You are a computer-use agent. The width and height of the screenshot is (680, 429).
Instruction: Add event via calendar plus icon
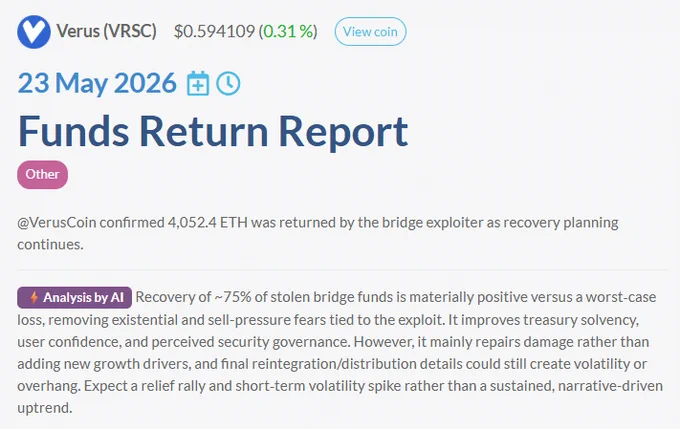click(198, 83)
